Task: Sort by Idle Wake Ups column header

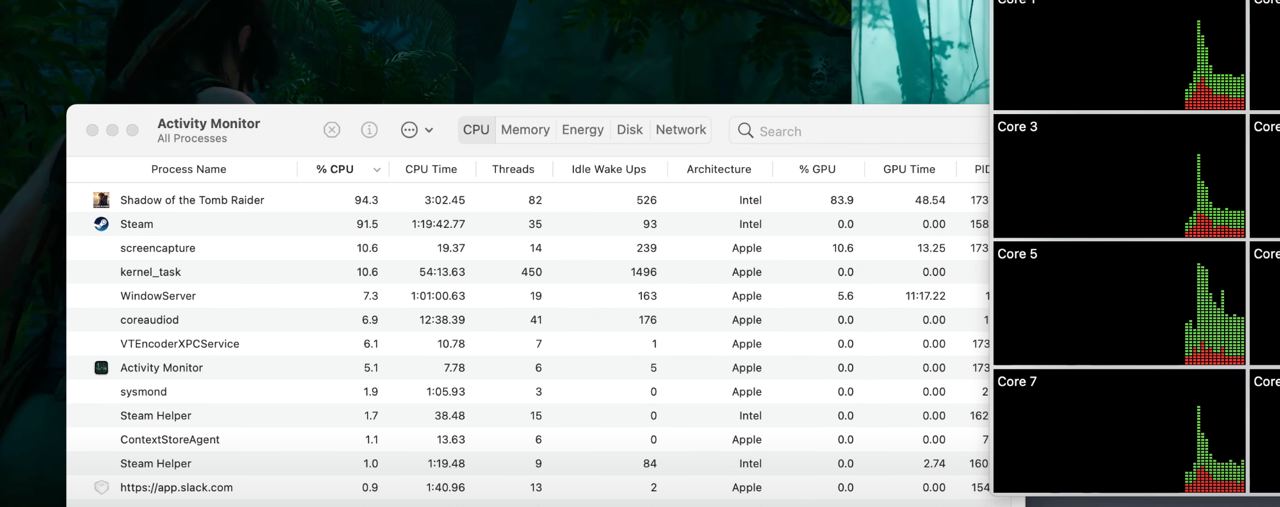Action: [x=609, y=169]
